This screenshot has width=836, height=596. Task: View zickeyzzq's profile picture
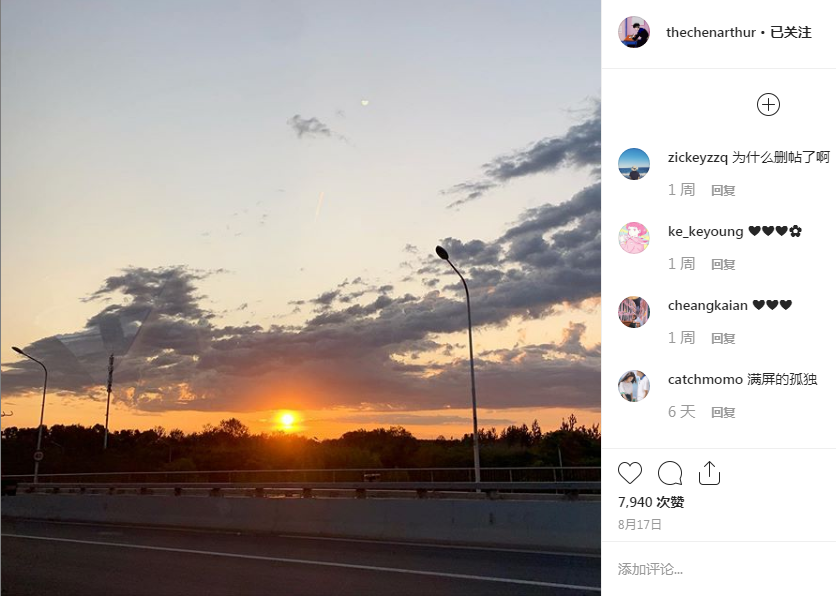(x=634, y=164)
